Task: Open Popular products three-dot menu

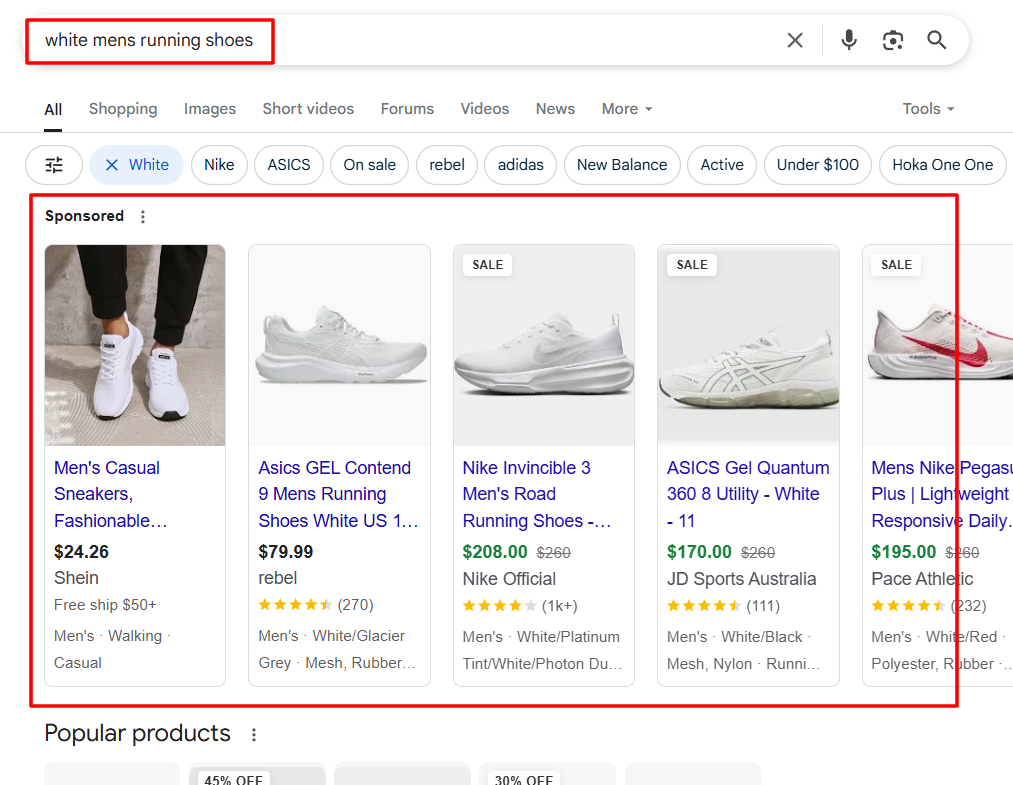Action: (x=254, y=735)
